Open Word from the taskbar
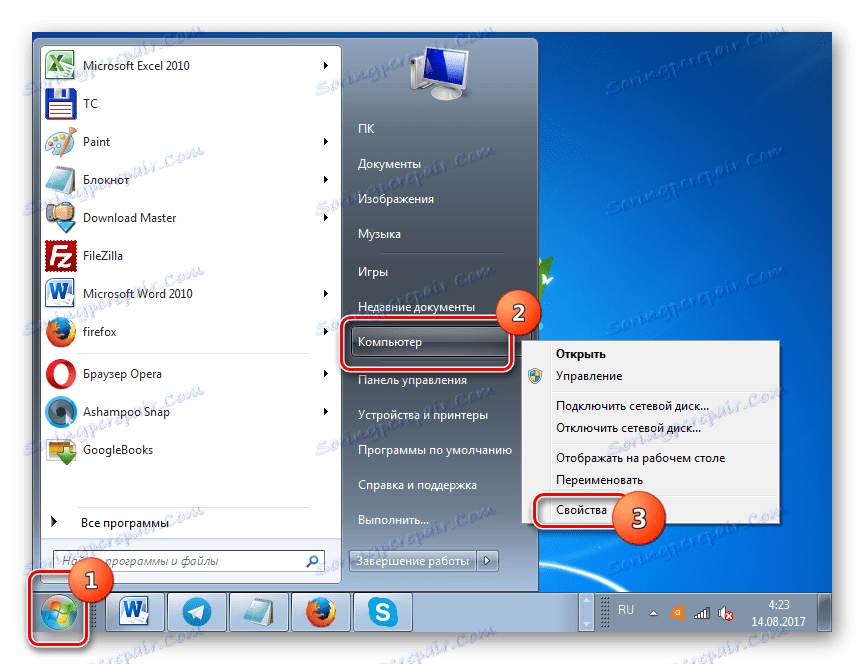Screen dimensions: 864x664 tap(134, 612)
